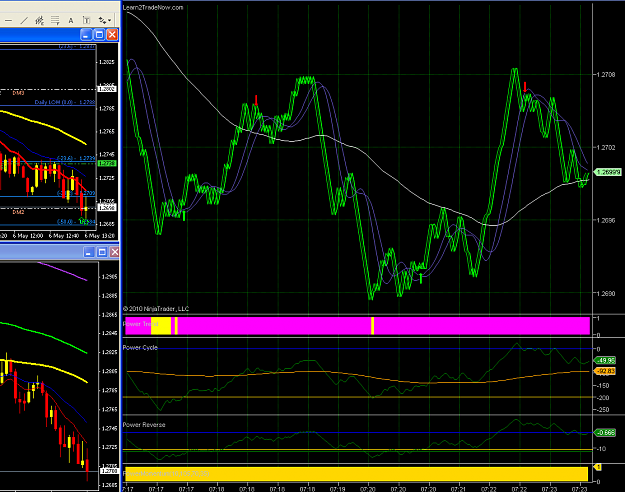The height and width of the screenshot is (492, 625).
Task: Click the DM3 pivot label in upper-left chart
Action: click(18, 93)
